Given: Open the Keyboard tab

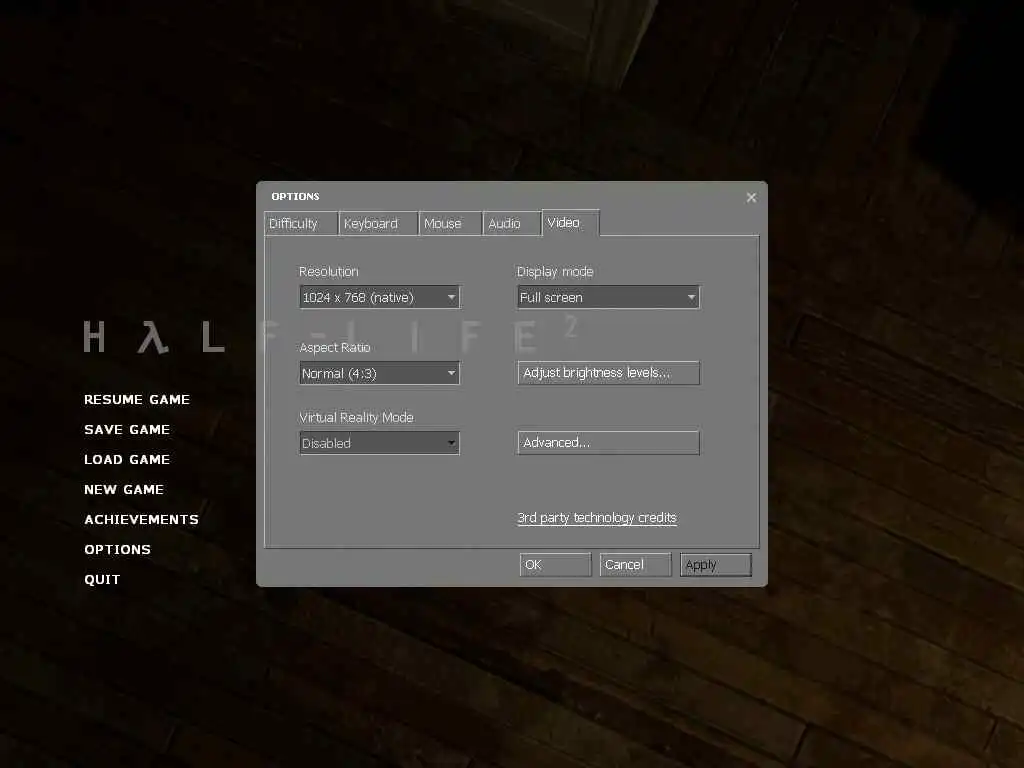Looking at the screenshot, I should pos(379,223).
